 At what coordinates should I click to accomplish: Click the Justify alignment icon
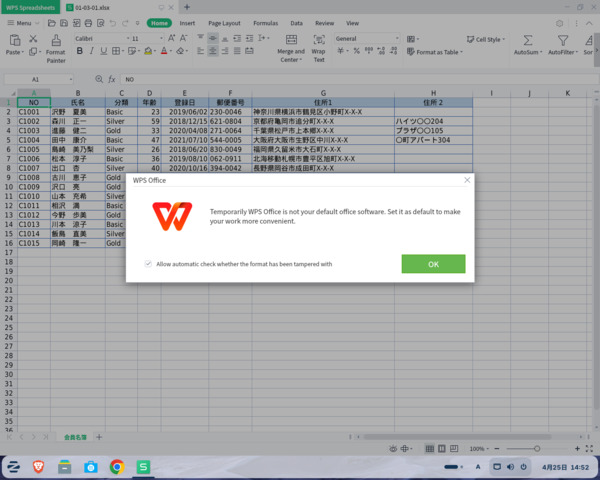(237, 51)
